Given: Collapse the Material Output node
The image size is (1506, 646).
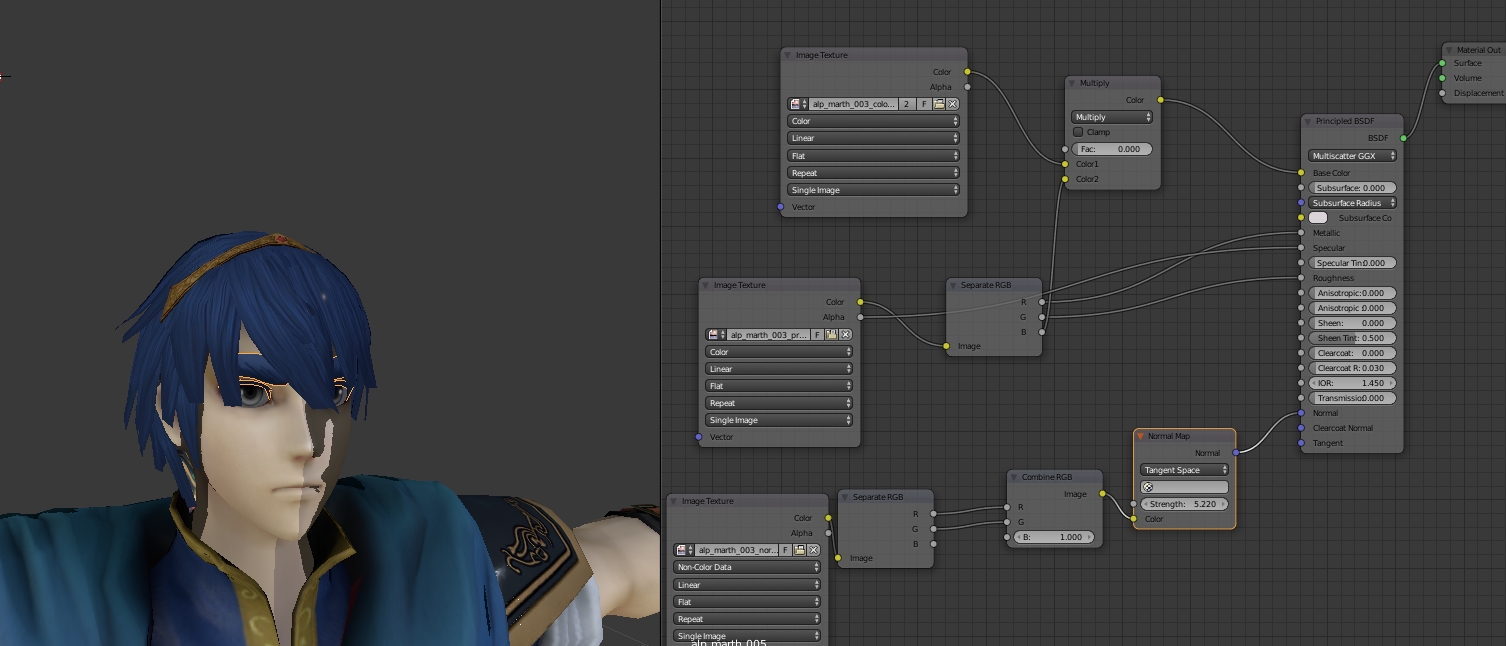Looking at the screenshot, I should click(x=1449, y=50).
